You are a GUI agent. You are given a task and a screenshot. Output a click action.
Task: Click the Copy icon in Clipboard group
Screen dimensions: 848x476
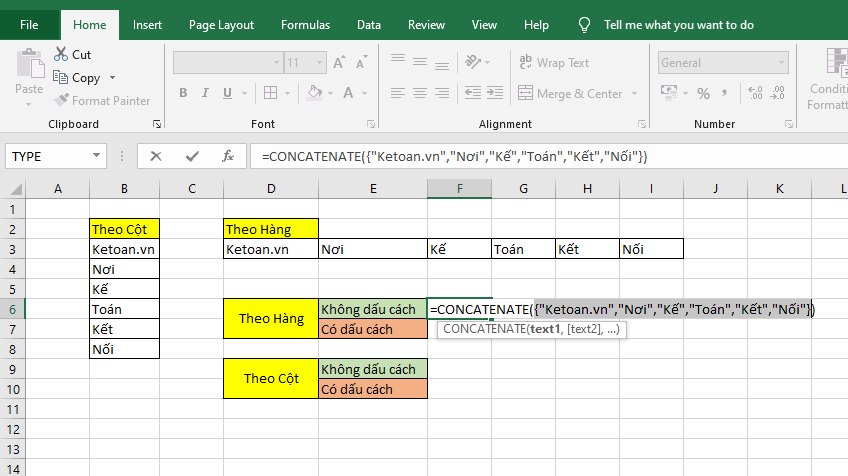(x=62, y=78)
